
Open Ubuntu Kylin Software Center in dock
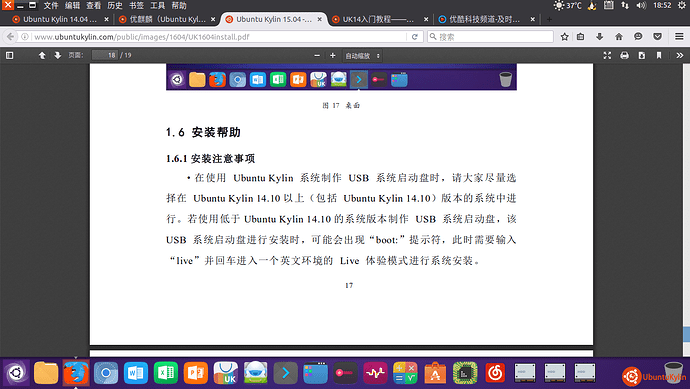[x=226, y=373]
